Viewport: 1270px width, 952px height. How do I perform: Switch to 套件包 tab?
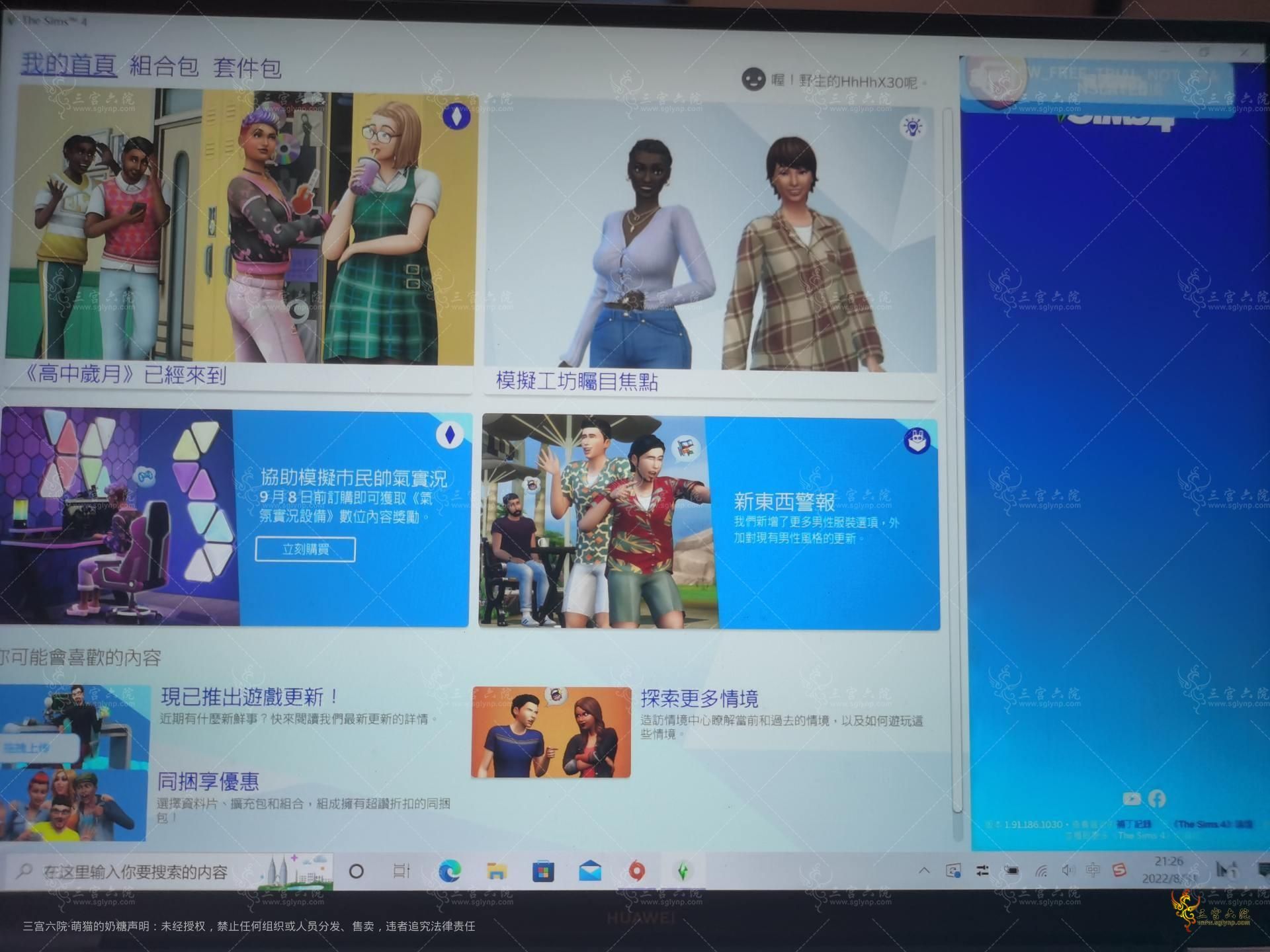point(247,67)
